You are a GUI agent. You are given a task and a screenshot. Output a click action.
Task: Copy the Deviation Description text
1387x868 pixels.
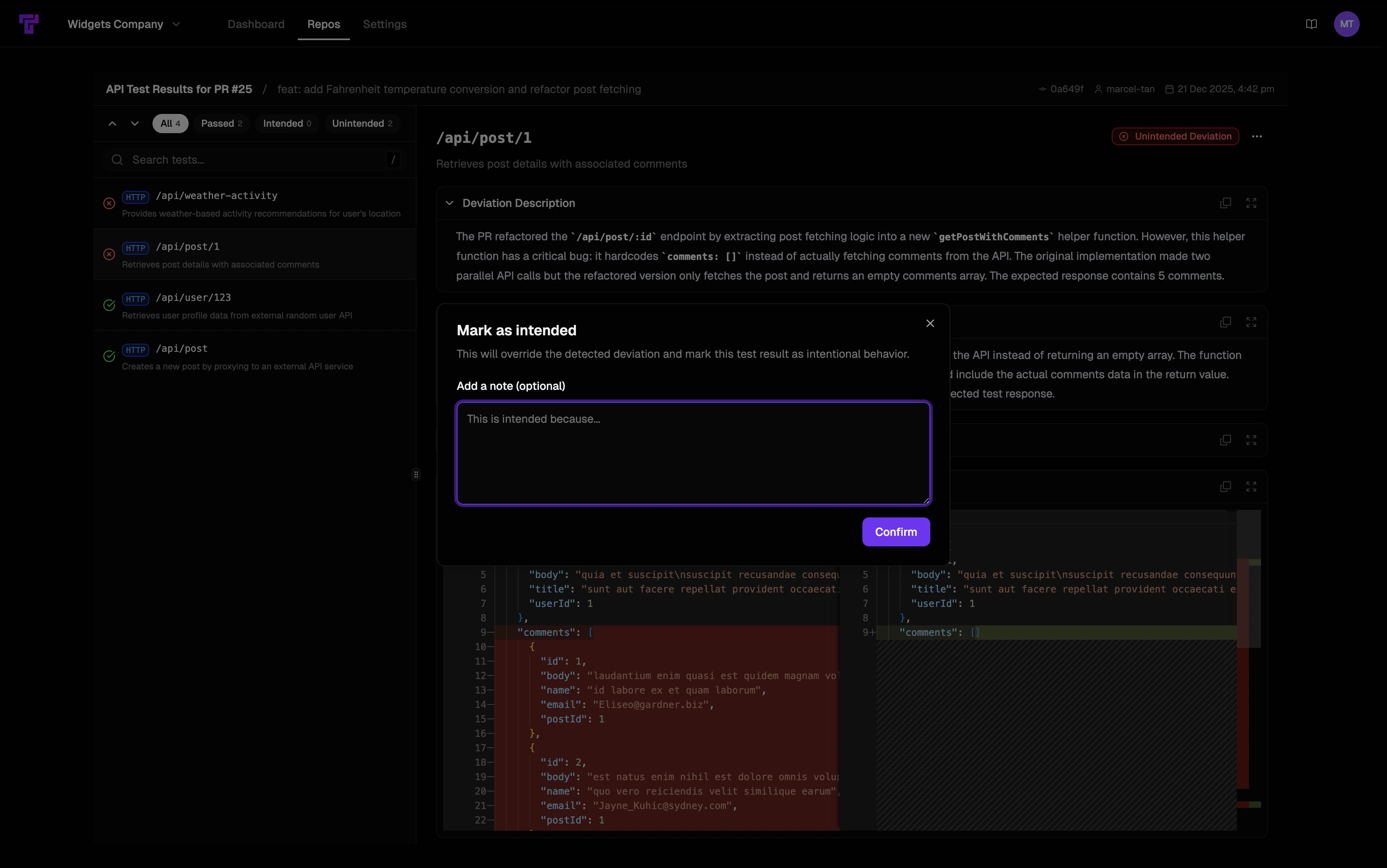click(x=1225, y=203)
